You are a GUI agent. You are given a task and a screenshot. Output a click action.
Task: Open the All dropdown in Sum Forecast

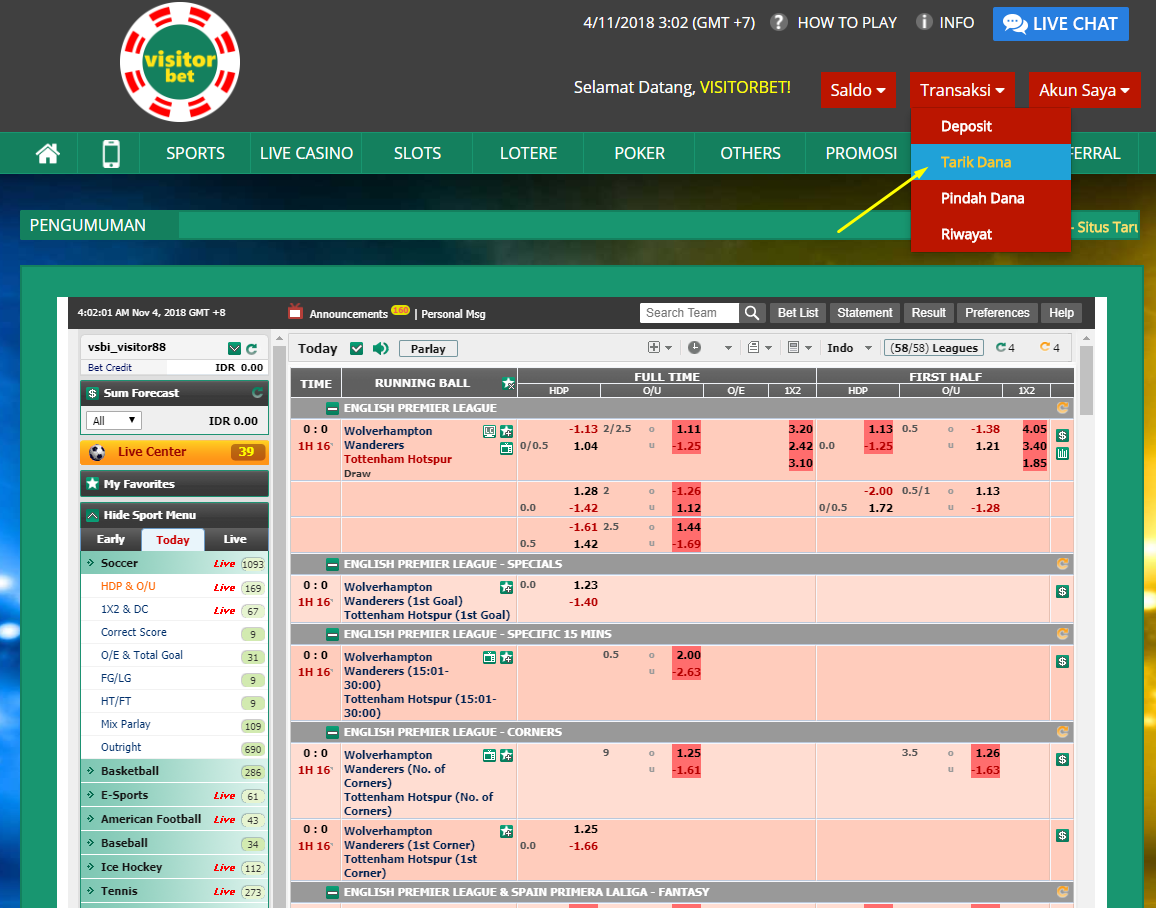point(114,421)
